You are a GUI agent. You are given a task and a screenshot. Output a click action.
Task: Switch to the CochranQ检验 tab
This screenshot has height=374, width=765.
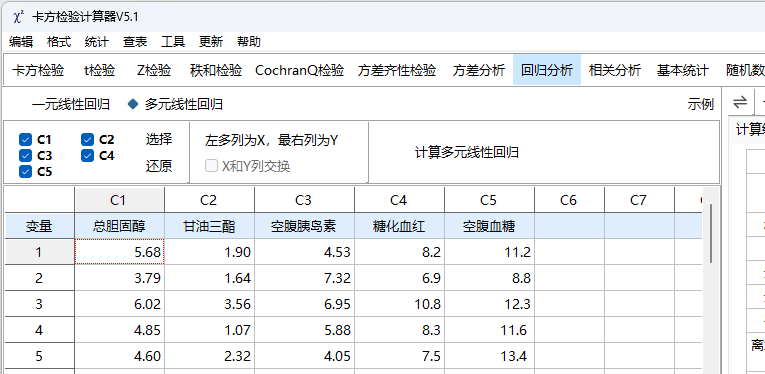(x=300, y=71)
